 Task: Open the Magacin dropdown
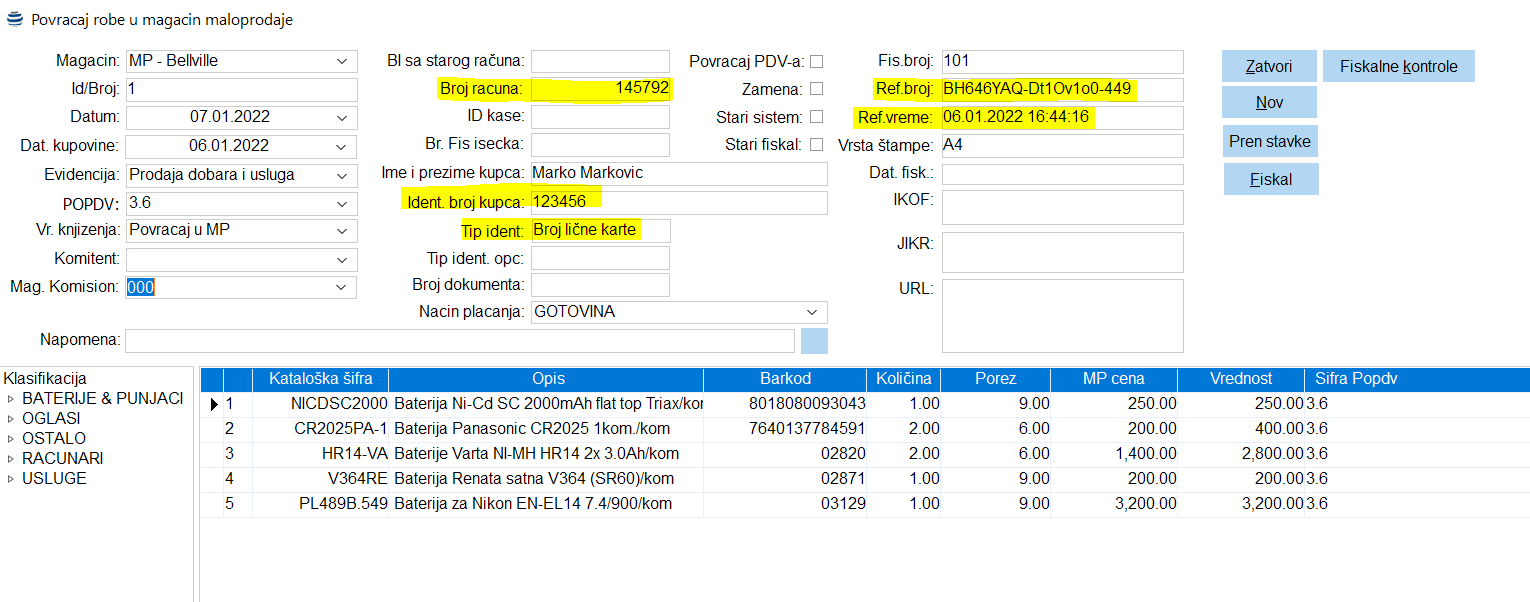(x=342, y=61)
